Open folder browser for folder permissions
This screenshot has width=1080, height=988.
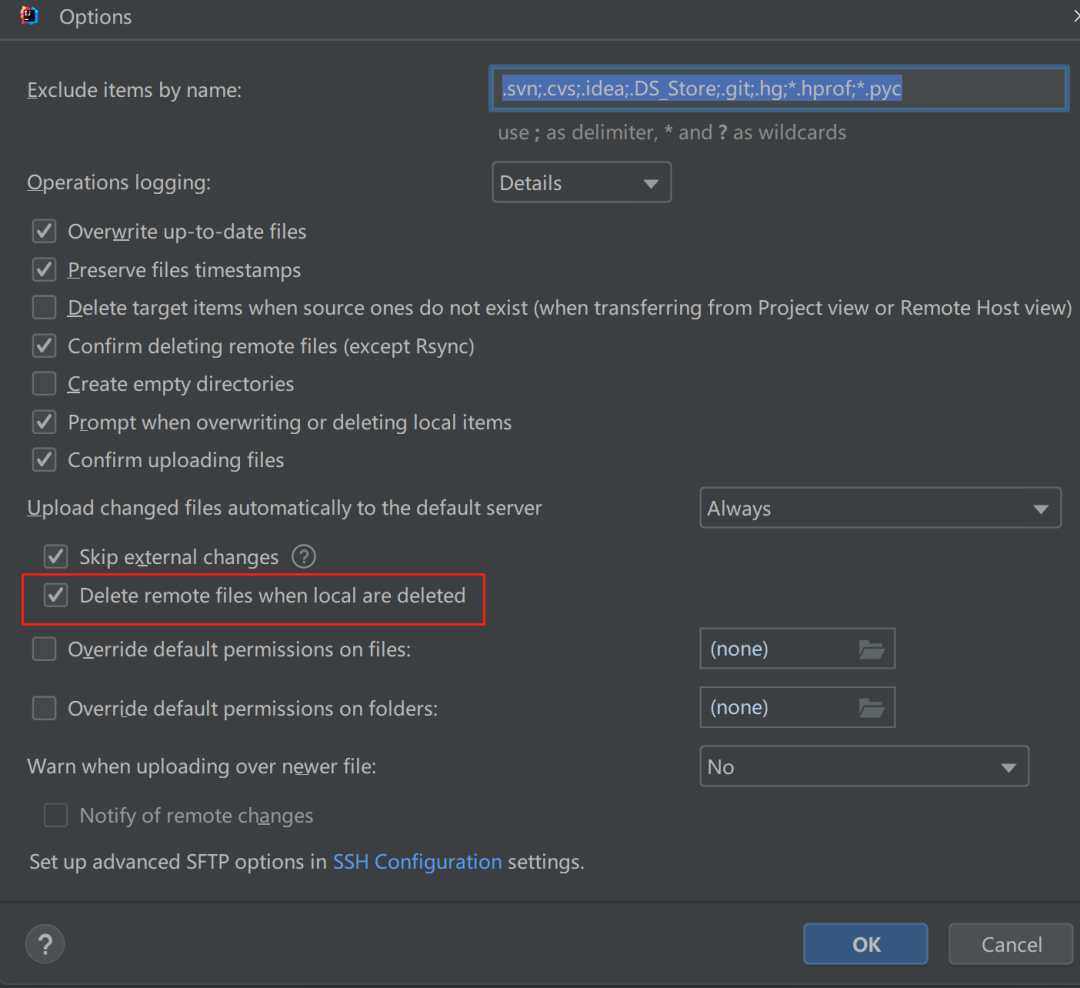(x=871, y=708)
